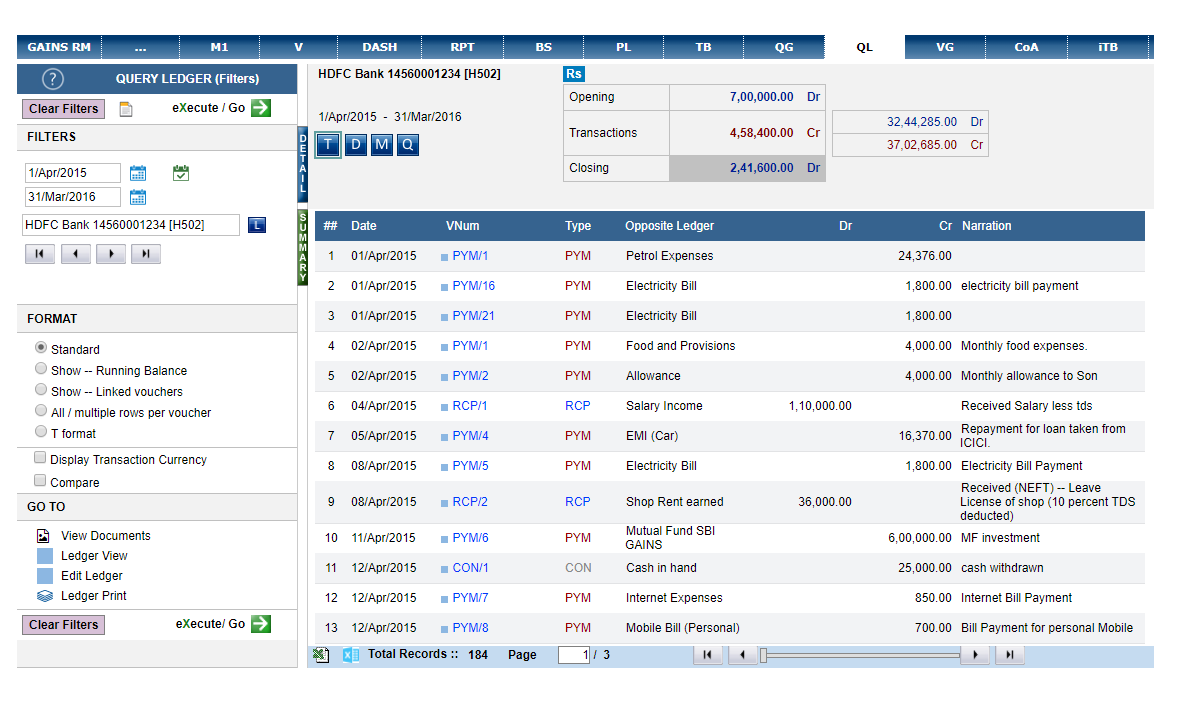1179x705 pixels.
Task: Click the top Clear Filters button
Action: tap(64, 109)
